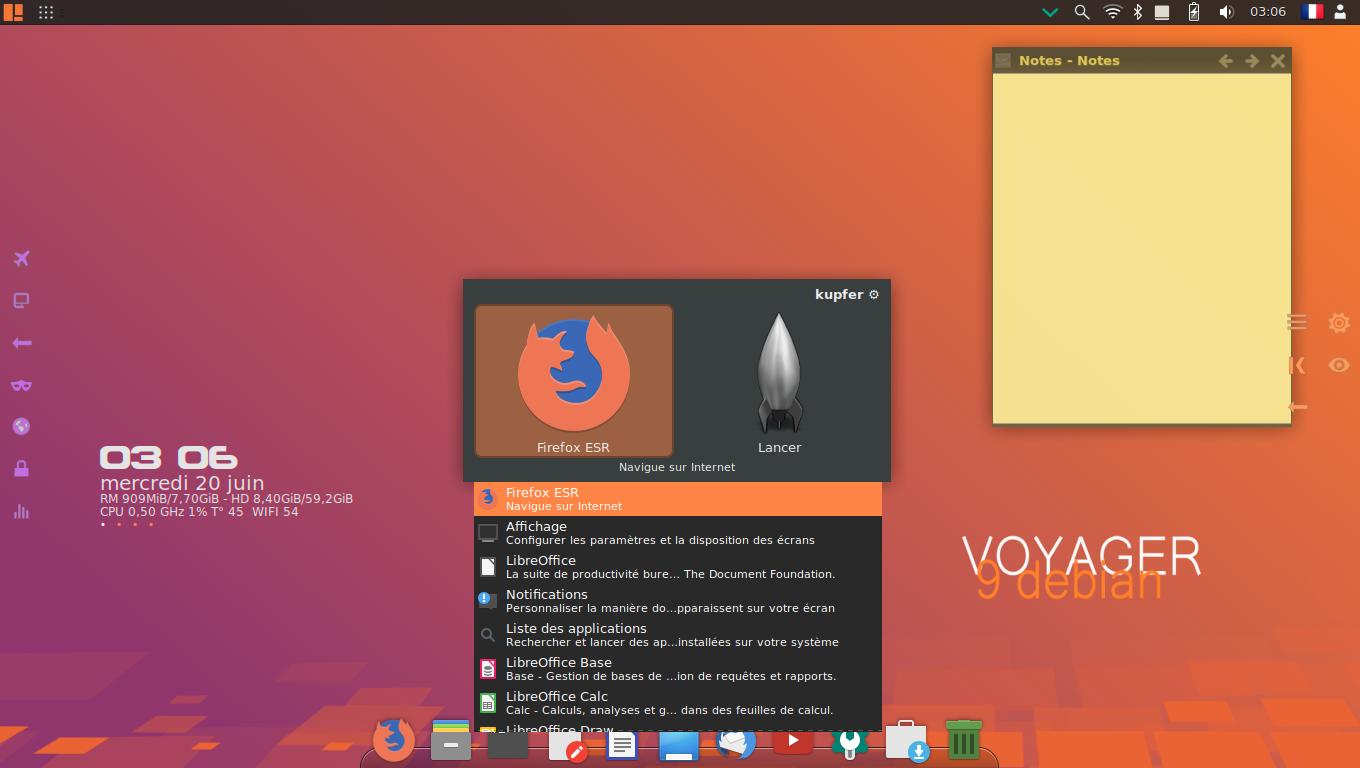1360x768 pixels.
Task: Click the padlock icon in left sidebar
Action: 21,468
